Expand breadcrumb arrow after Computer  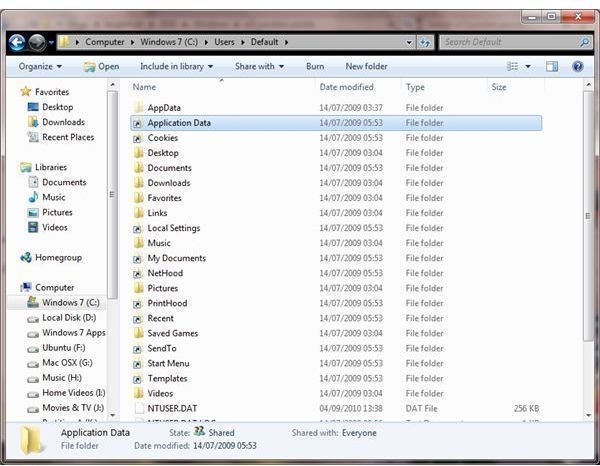pyautogui.click(x=132, y=42)
